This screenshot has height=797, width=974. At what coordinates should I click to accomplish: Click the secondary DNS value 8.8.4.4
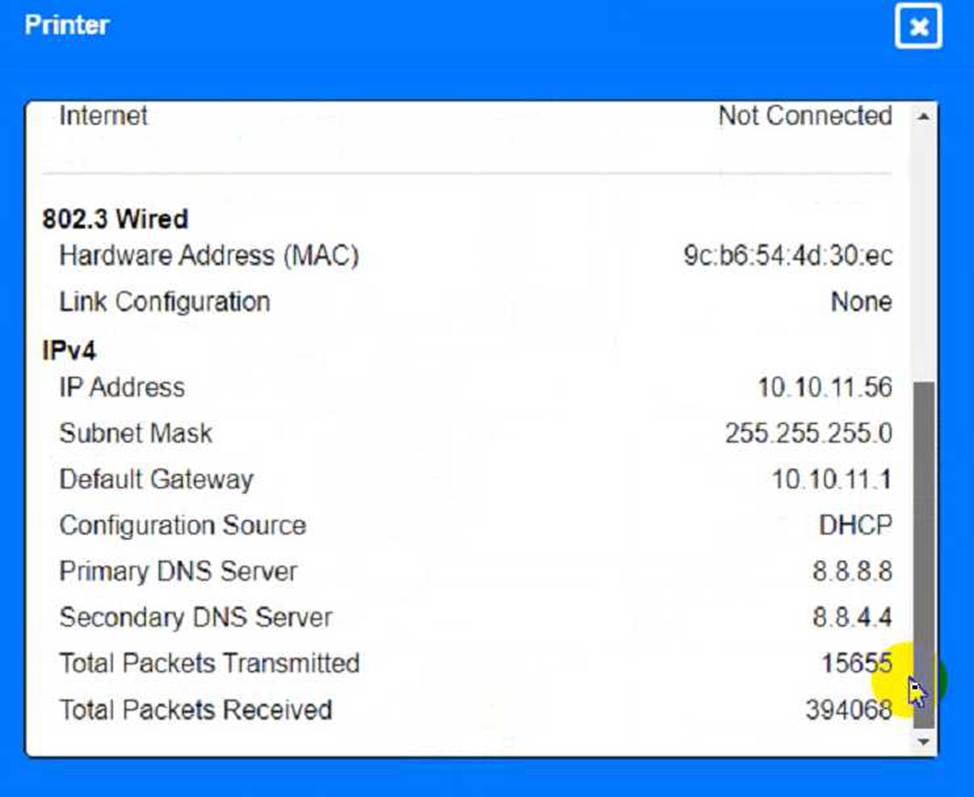click(852, 618)
